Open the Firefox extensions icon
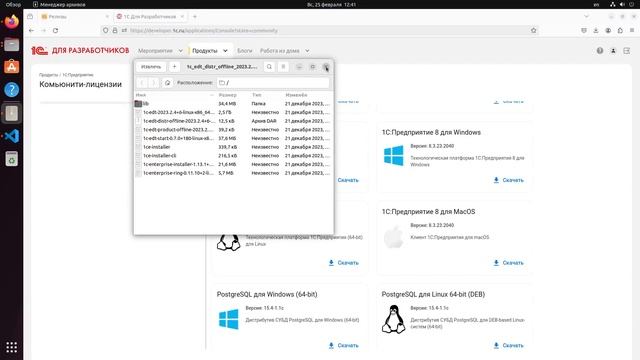 [x=620, y=31]
